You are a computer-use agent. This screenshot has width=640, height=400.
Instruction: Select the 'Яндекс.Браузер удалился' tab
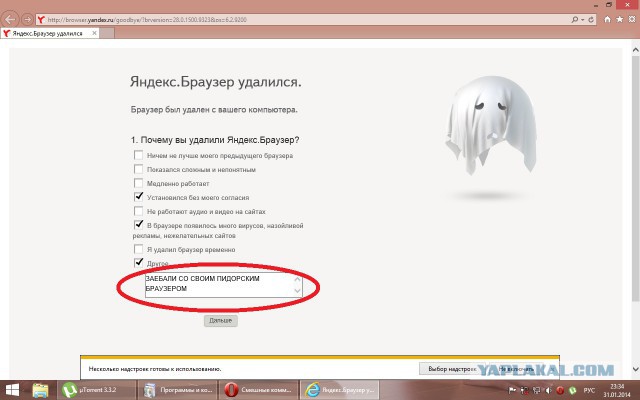click(49, 33)
